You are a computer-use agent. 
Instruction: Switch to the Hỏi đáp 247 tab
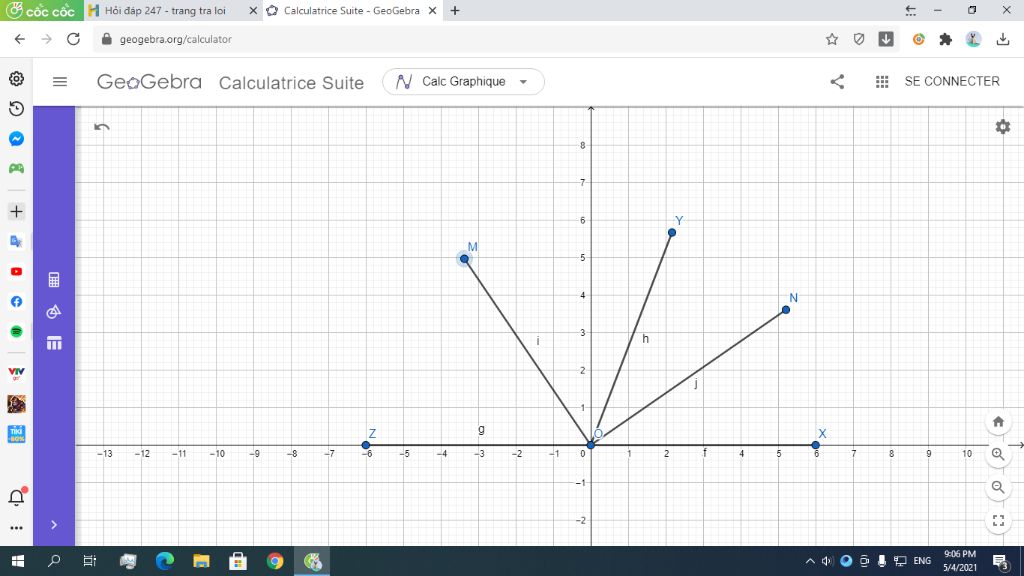166,10
